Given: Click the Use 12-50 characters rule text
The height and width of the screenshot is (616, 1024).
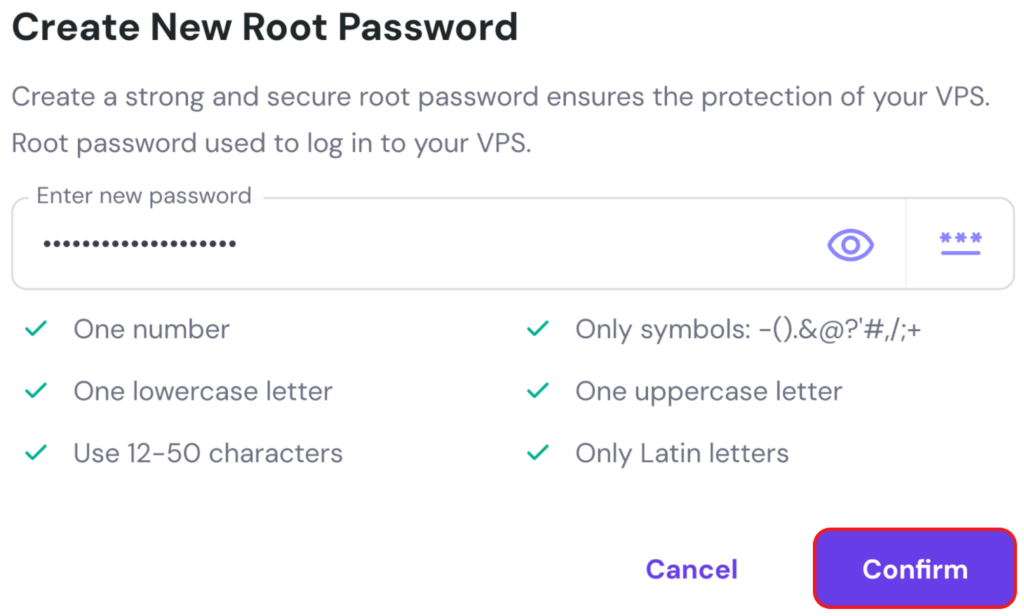Looking at the screenshot, I should pos(207,452).
